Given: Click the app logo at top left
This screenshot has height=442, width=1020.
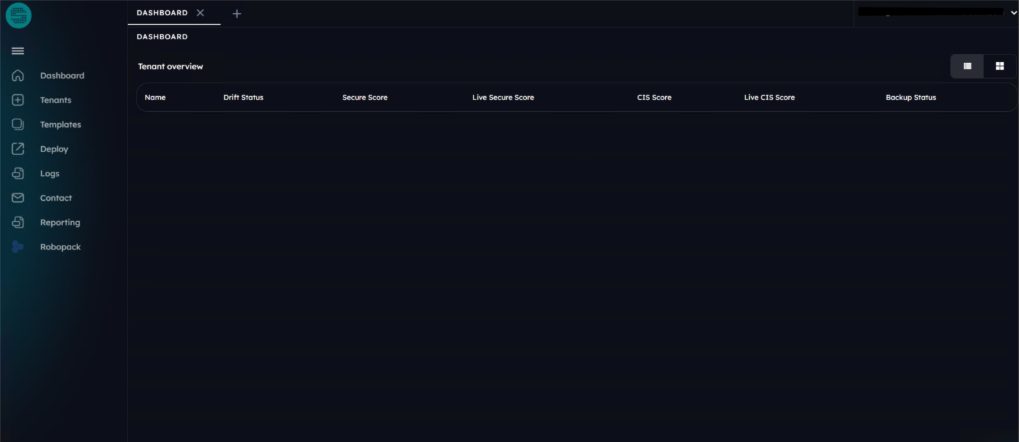Looking at the screenshot, I should (x=18, y=15).
